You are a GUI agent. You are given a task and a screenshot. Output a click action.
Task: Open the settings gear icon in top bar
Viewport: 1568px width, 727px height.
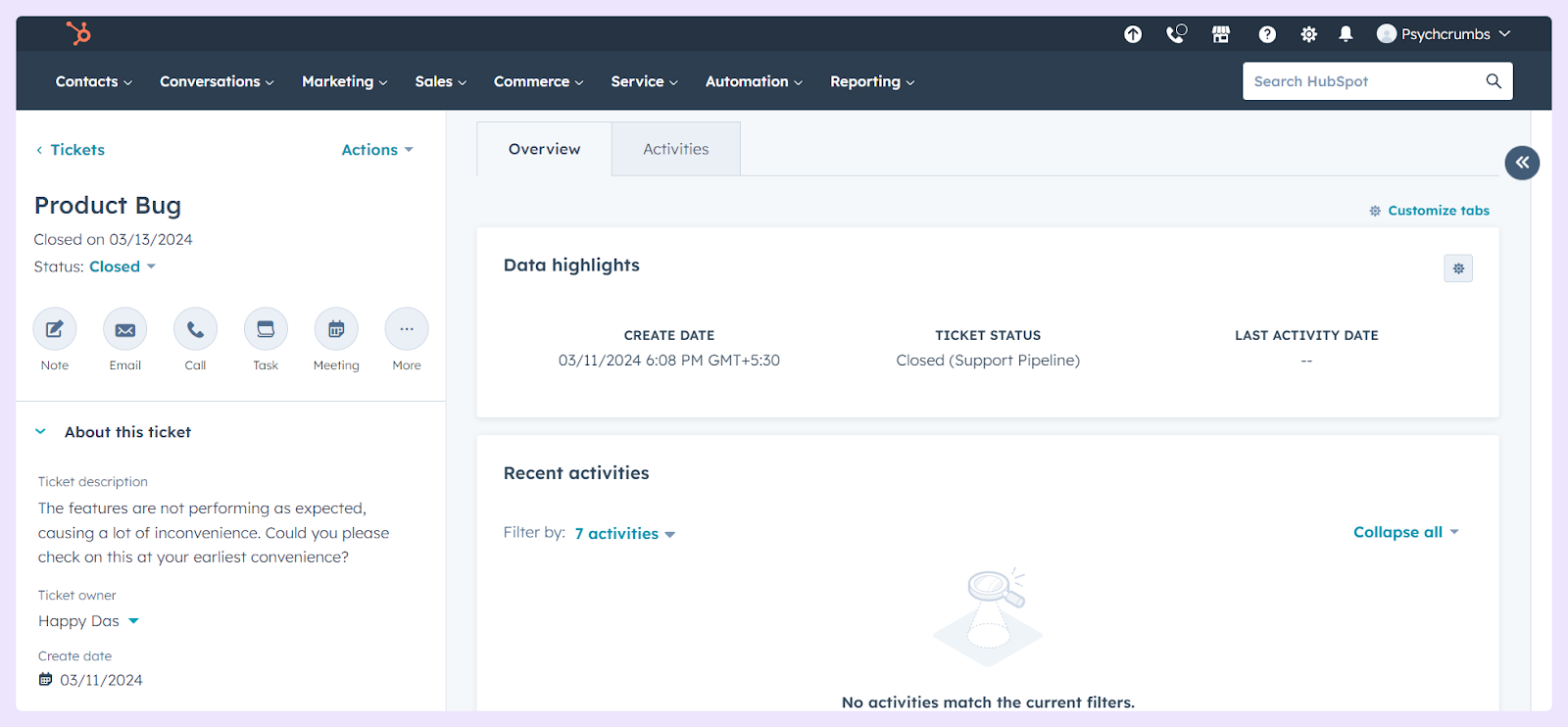point(1308,34)
